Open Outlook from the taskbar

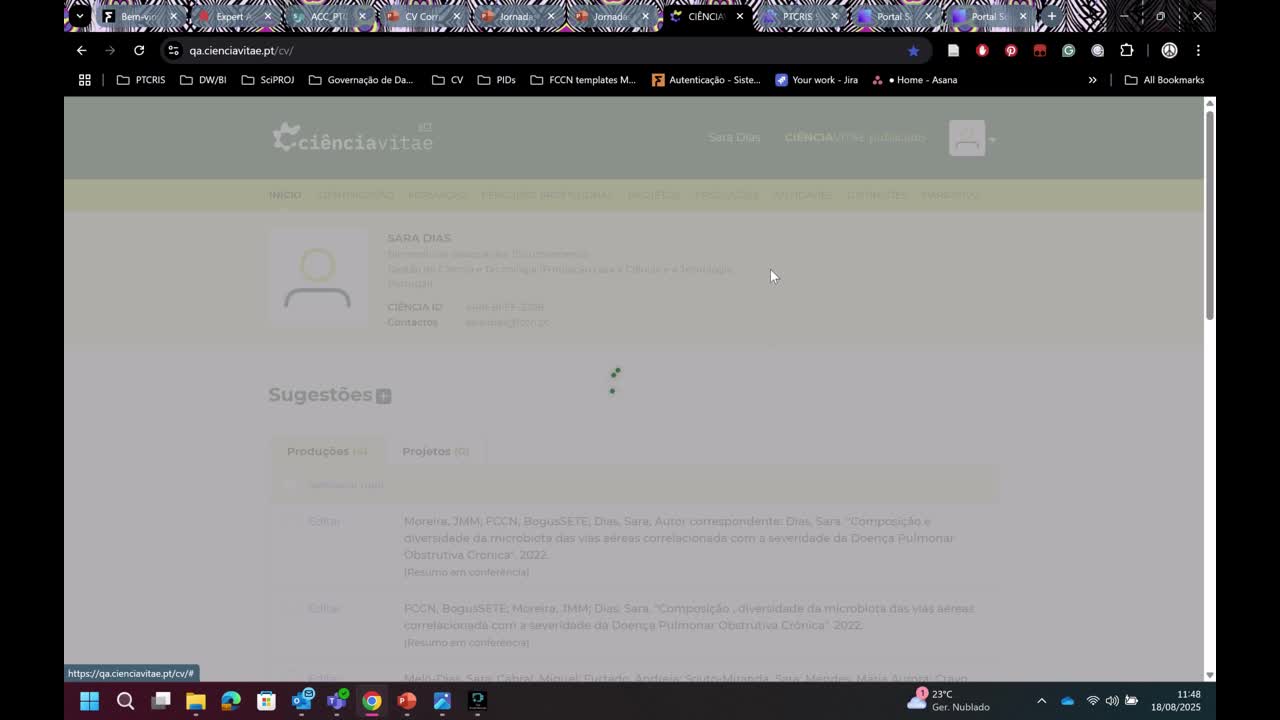click(x=302, y=701)
